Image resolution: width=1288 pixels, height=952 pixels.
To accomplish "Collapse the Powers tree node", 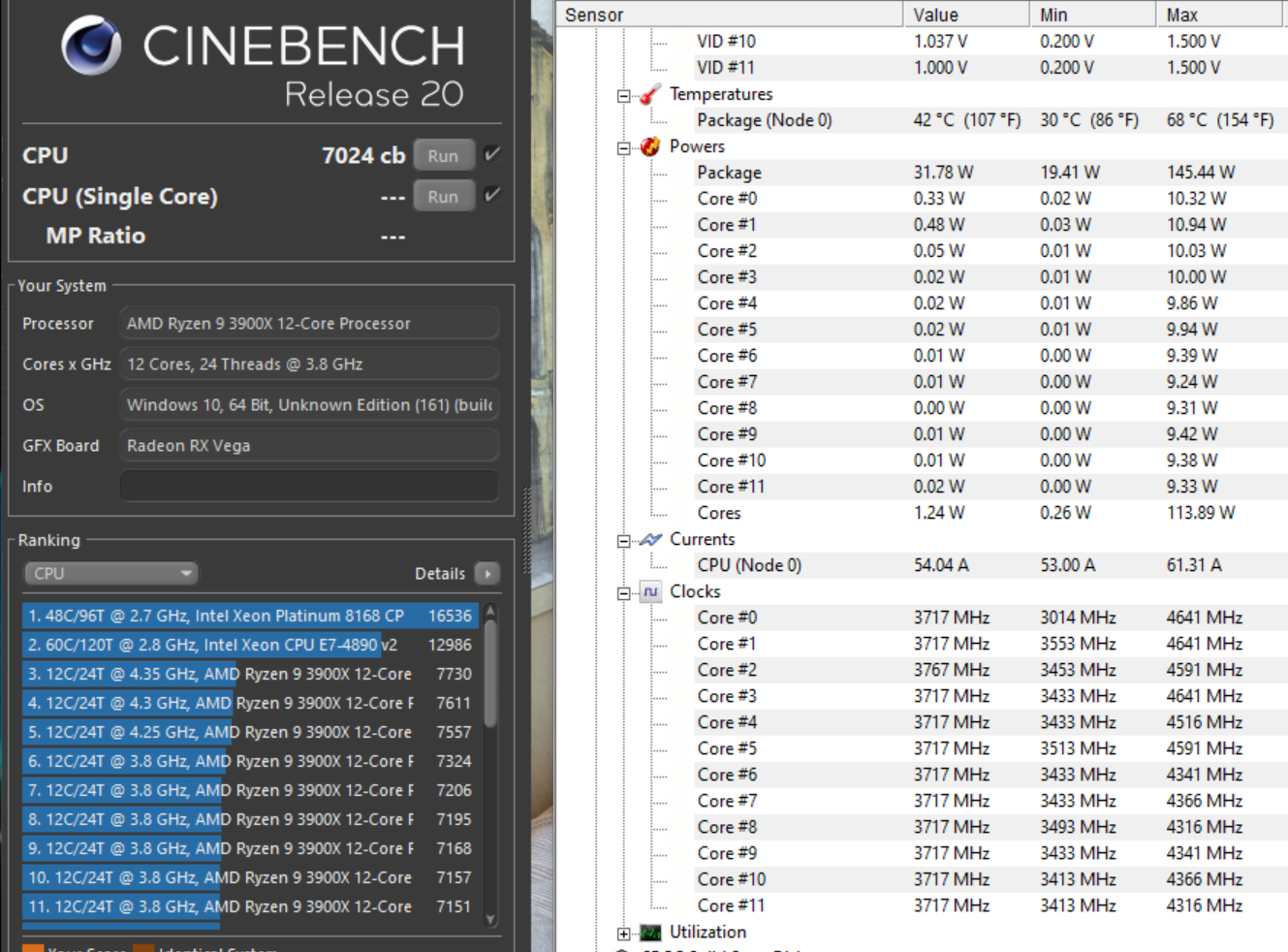I will pyautogui.click(x=624, y=148).
